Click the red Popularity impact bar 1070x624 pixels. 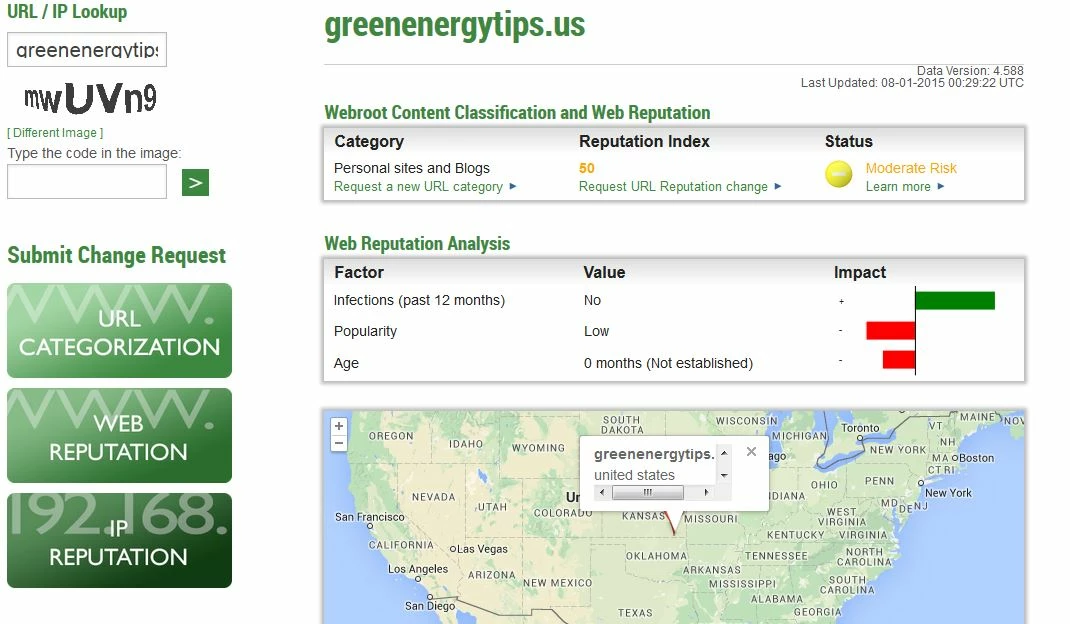(x=891, y=330)
